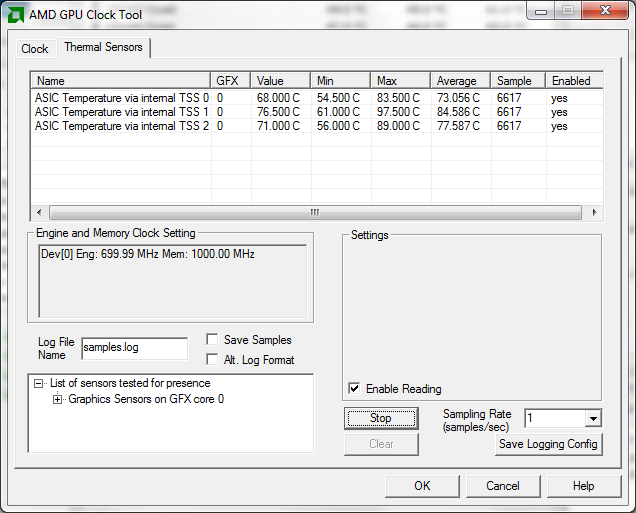The height and width of the screenshot is (513, 636).
Task: Click the Max column header
Action: 401,81
